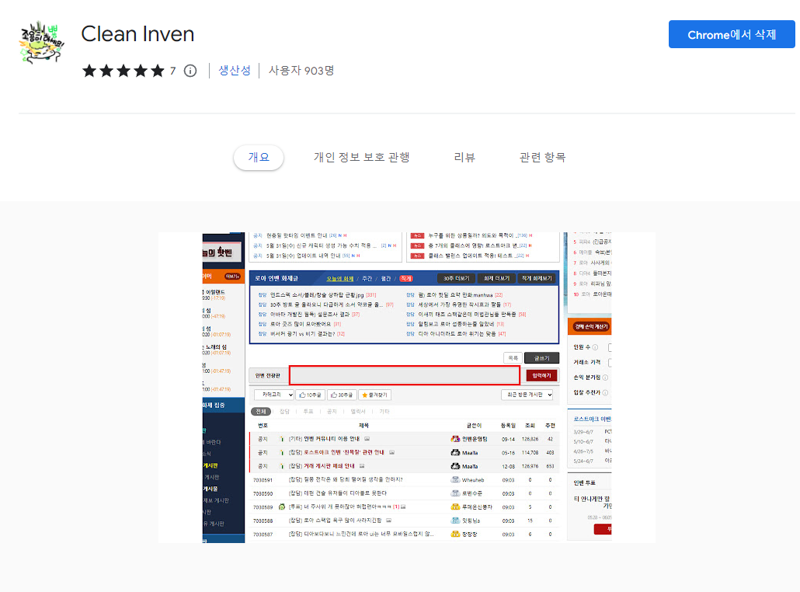The height and width of the screenshot is (592, 800).
Task: Open the 생산성 category link
Action: point(235,70)
